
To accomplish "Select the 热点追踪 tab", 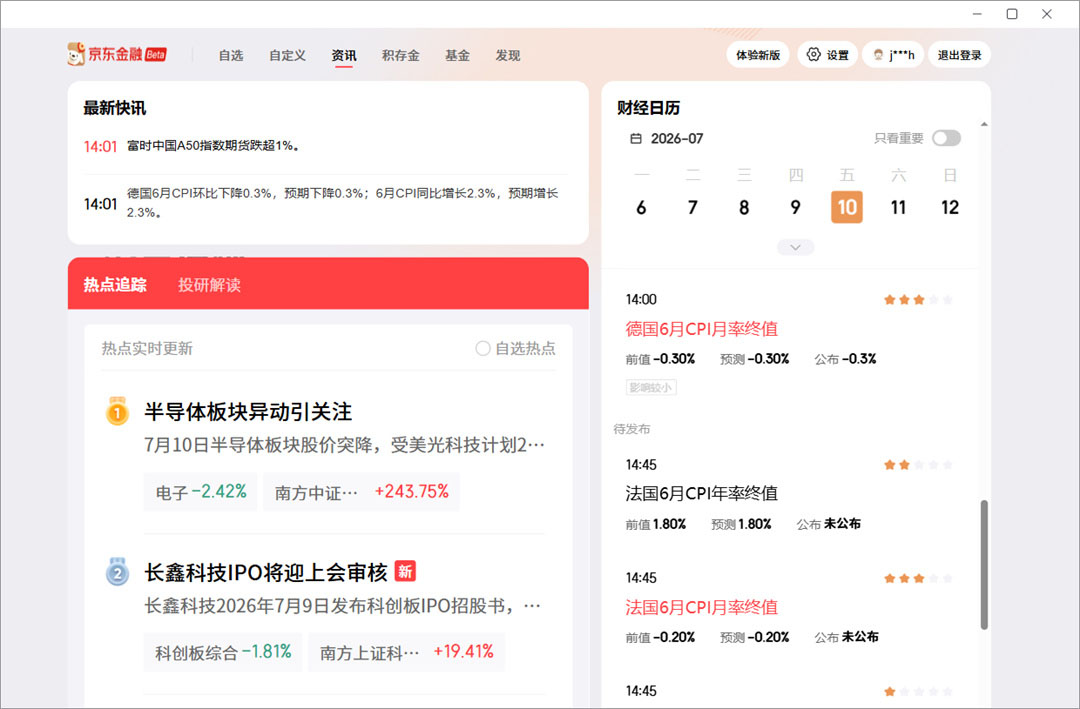I will [x=115, y=285].
